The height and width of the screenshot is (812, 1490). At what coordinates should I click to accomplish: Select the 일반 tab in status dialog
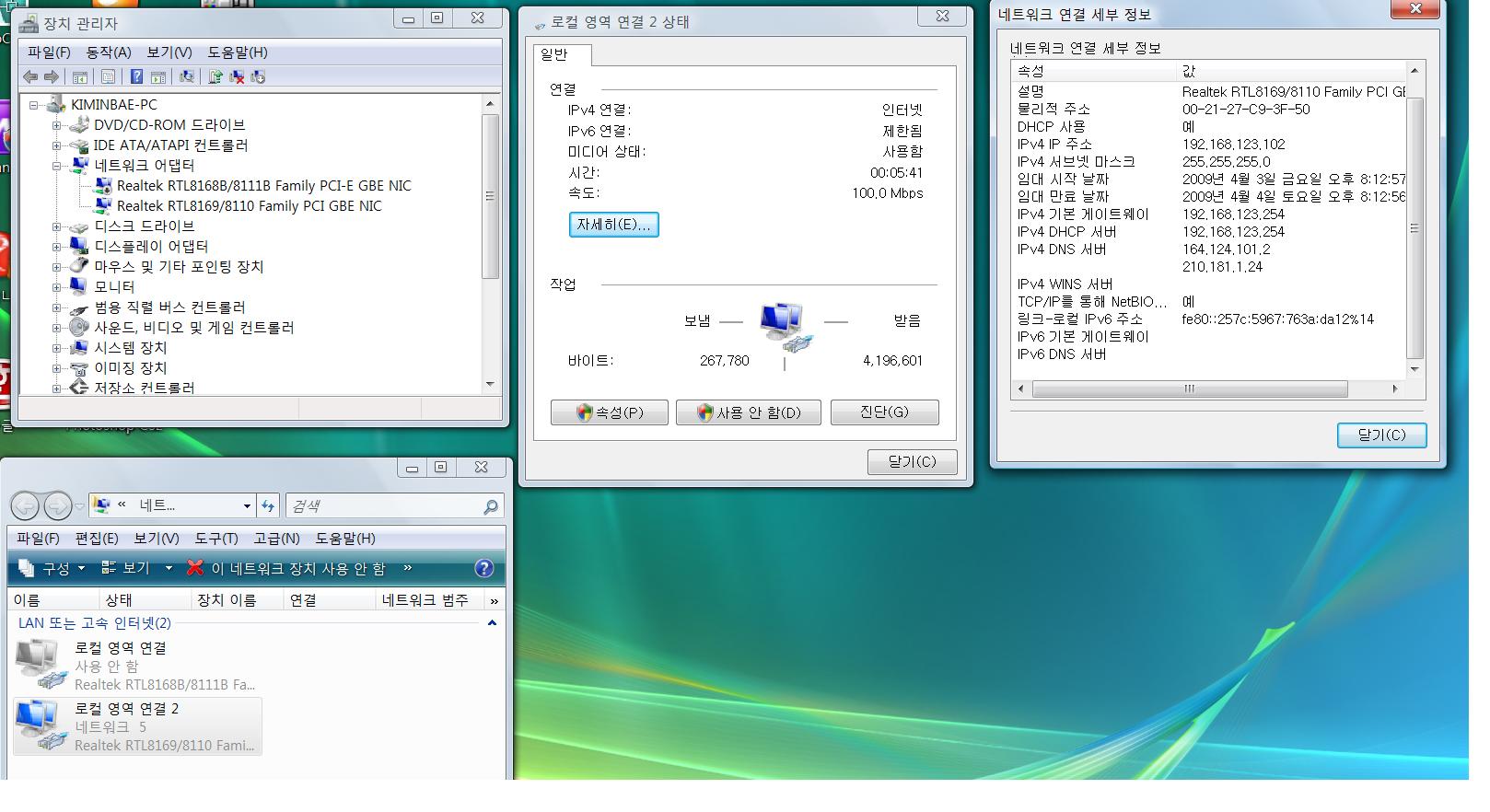(x=562, y=55)
